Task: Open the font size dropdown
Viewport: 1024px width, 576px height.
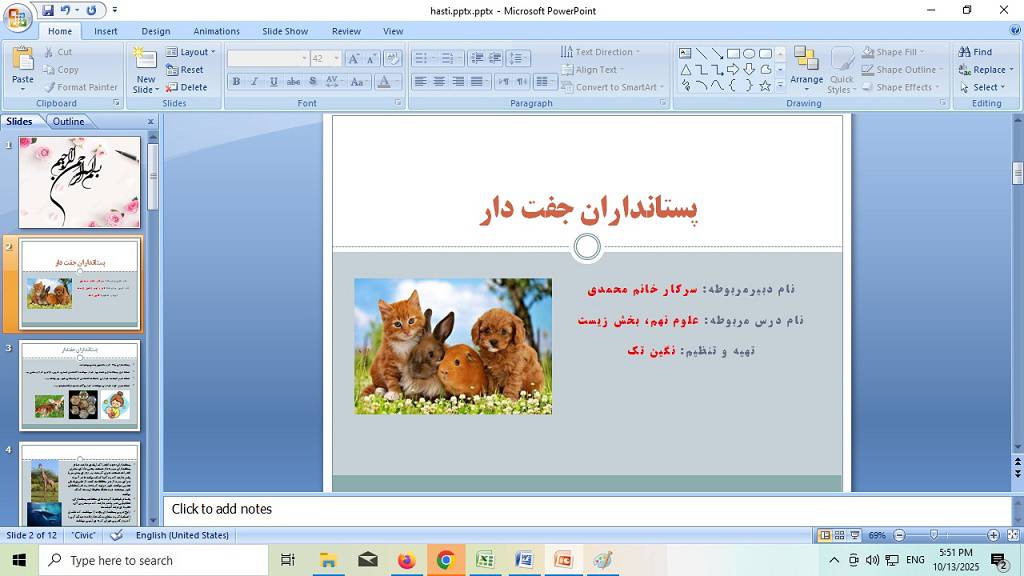Action: tap(337, 58)
